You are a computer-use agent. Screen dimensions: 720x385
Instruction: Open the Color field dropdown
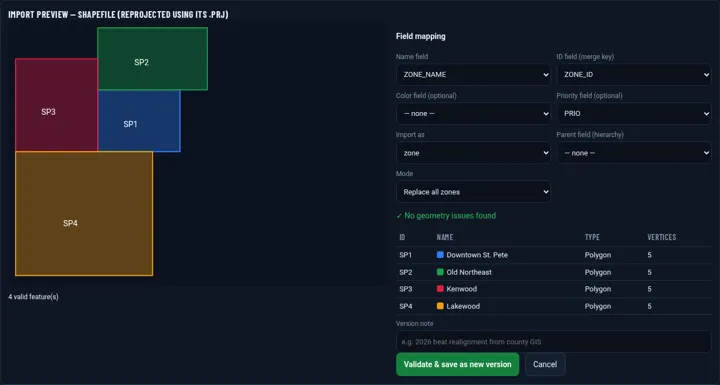point(473,113)
